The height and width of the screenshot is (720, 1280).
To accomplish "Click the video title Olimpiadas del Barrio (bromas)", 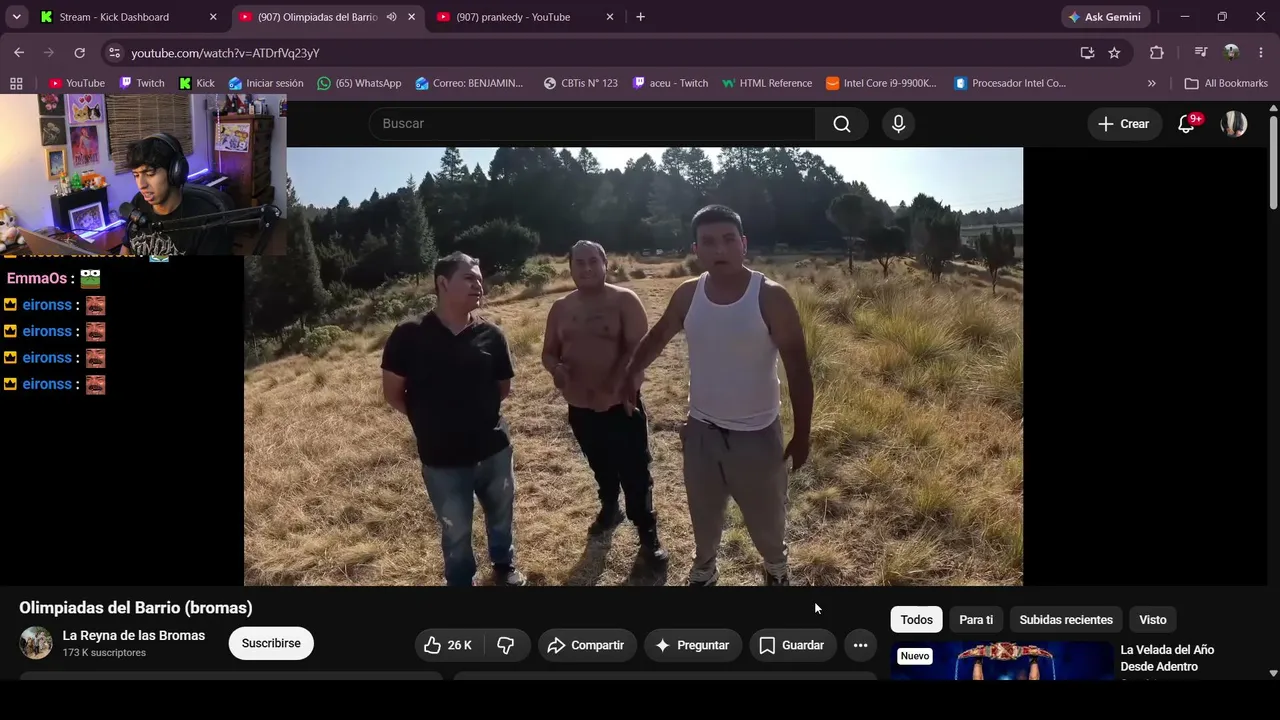I will click(x=136, y=607).
